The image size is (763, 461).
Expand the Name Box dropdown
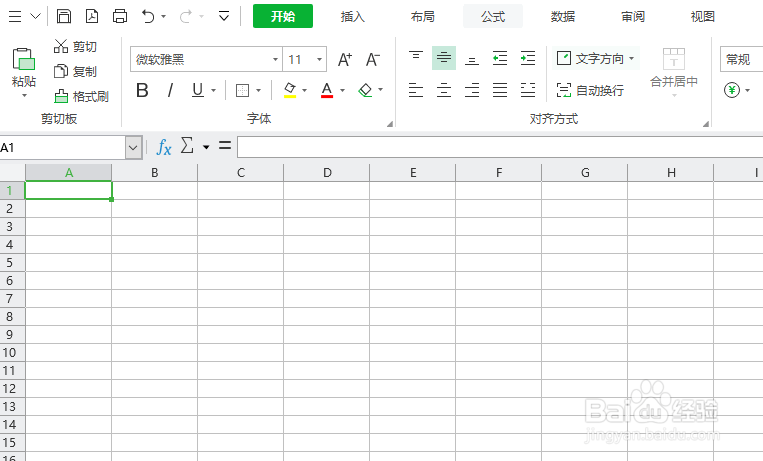click(133, 148)
